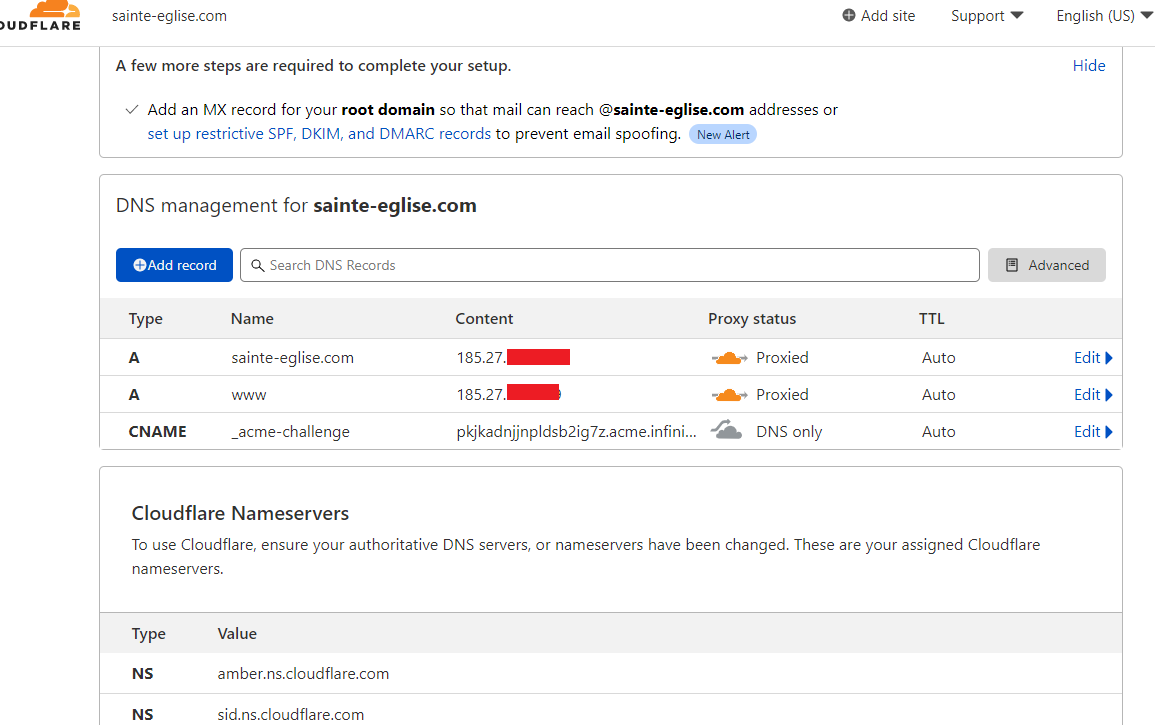
Task: Click the gray DNS only cloud icon
Action: point(726,431)
